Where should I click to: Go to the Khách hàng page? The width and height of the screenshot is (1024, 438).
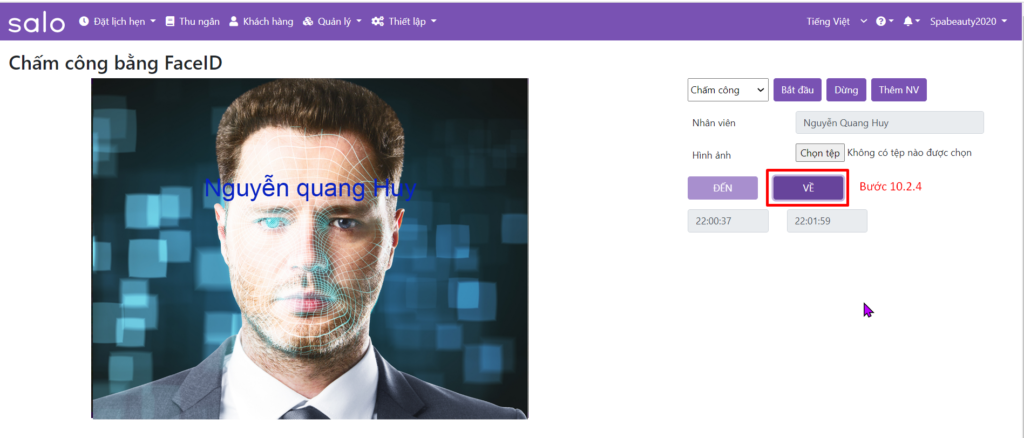[261, 22]
